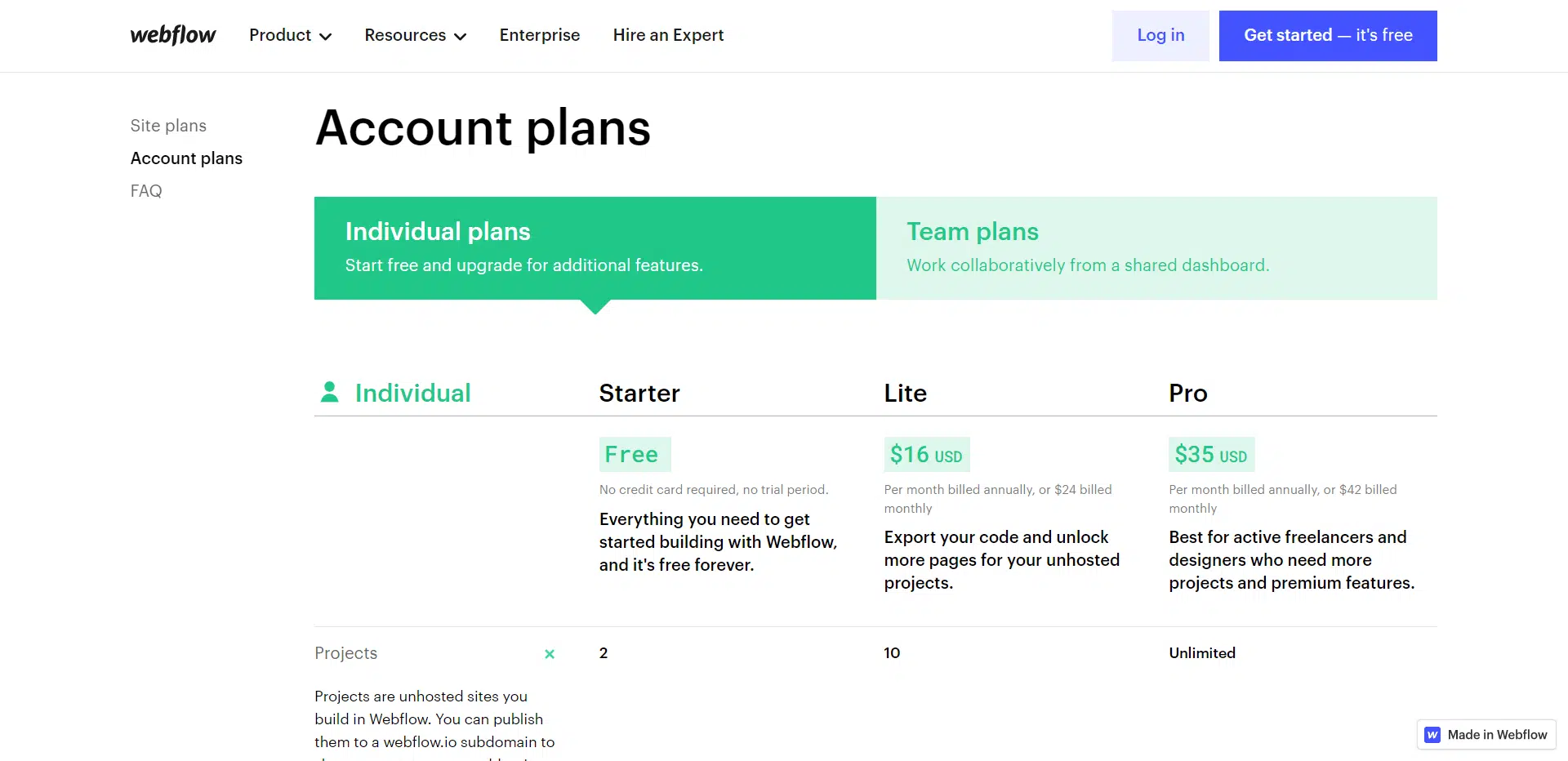
Task: Click the Projects feature row label
Action: [x=346, y=653]
